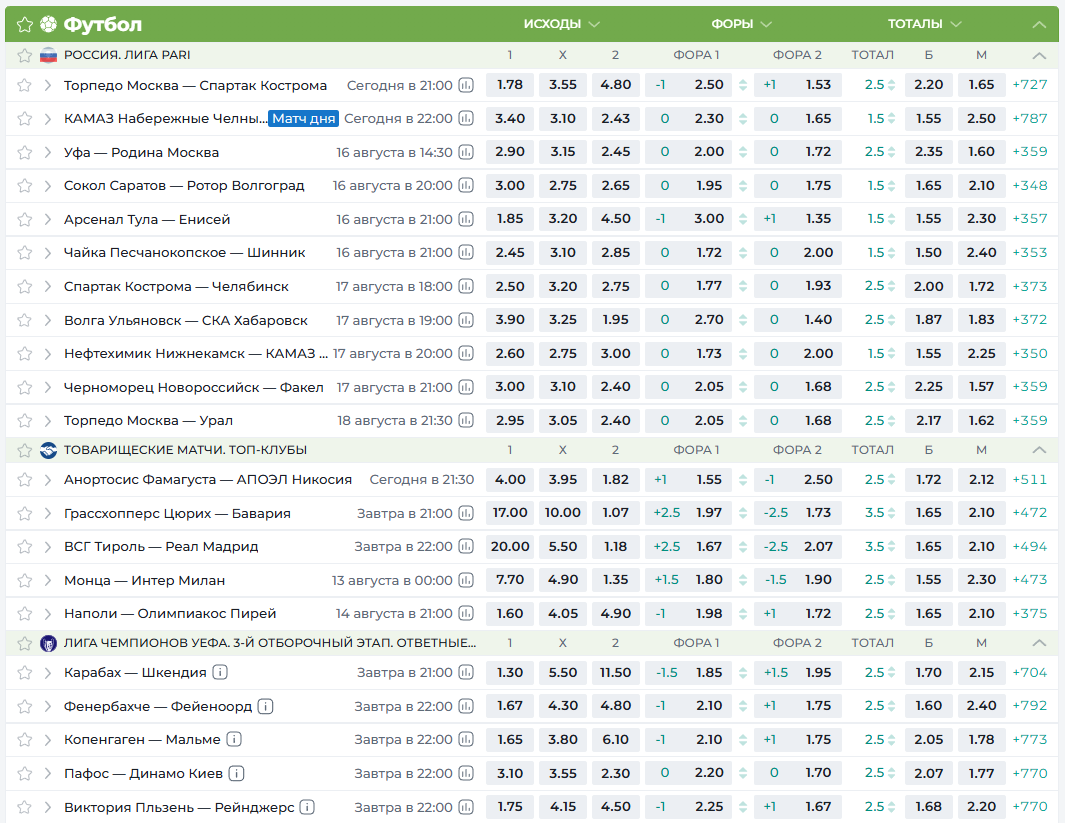The height and width of the screenshot is (823, 1065).
Task: Collapse the Лига чемпионов УЕФА league
Action: [1039, 643]
